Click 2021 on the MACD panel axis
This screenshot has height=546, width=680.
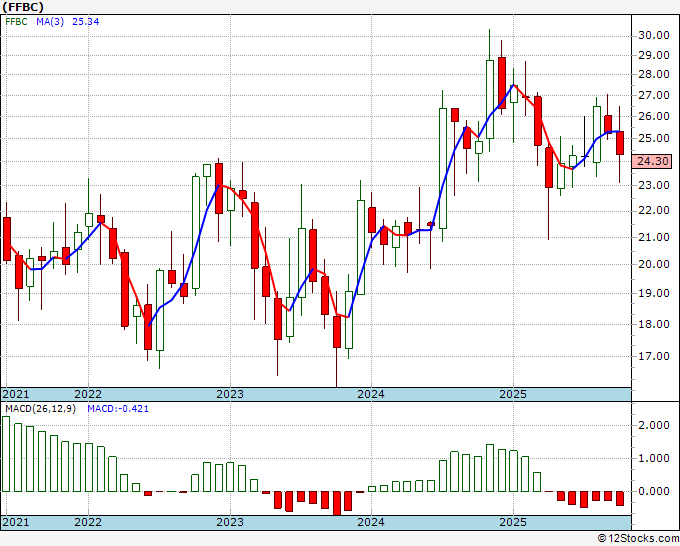[16, 522]
